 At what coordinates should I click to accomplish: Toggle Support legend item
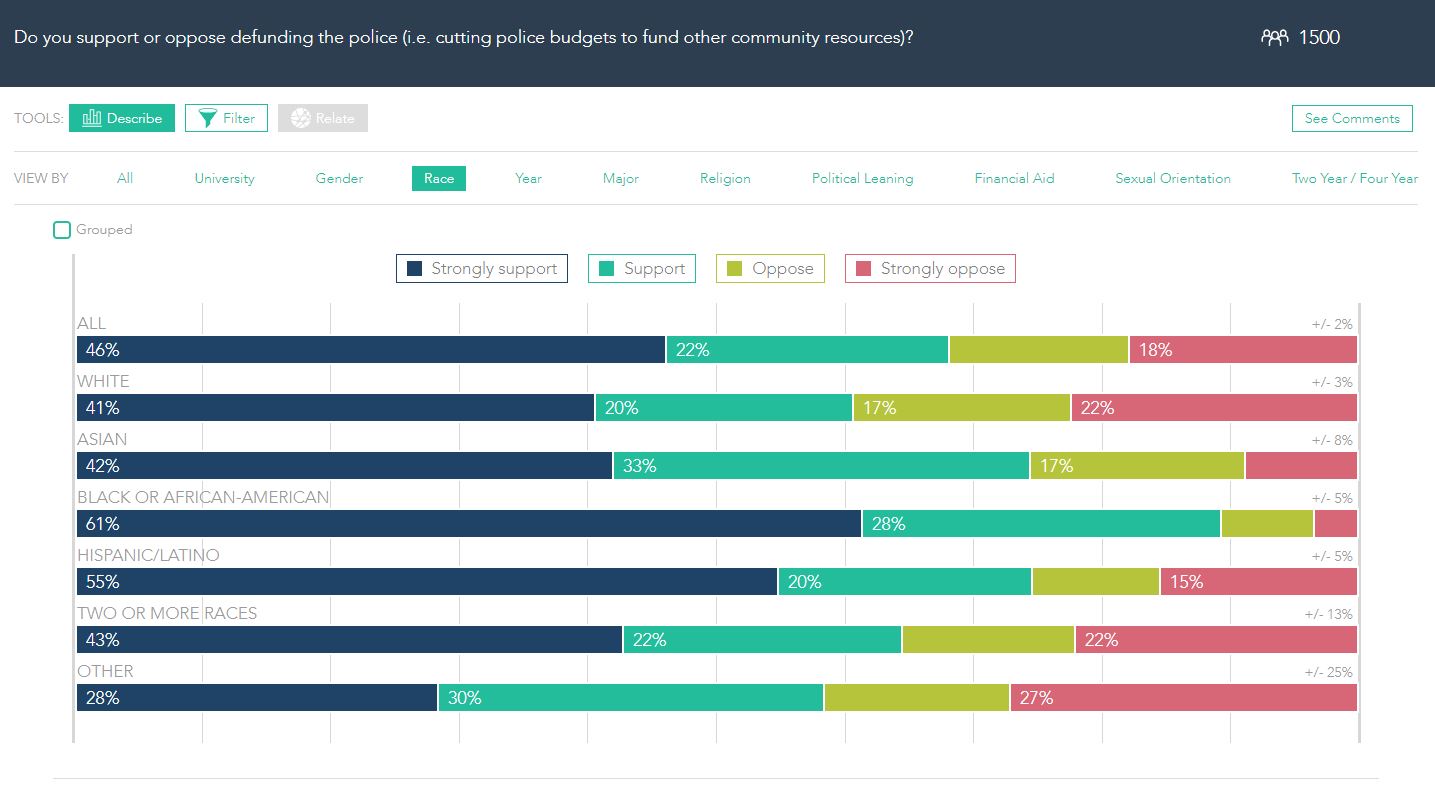click(x=641, y=269)
